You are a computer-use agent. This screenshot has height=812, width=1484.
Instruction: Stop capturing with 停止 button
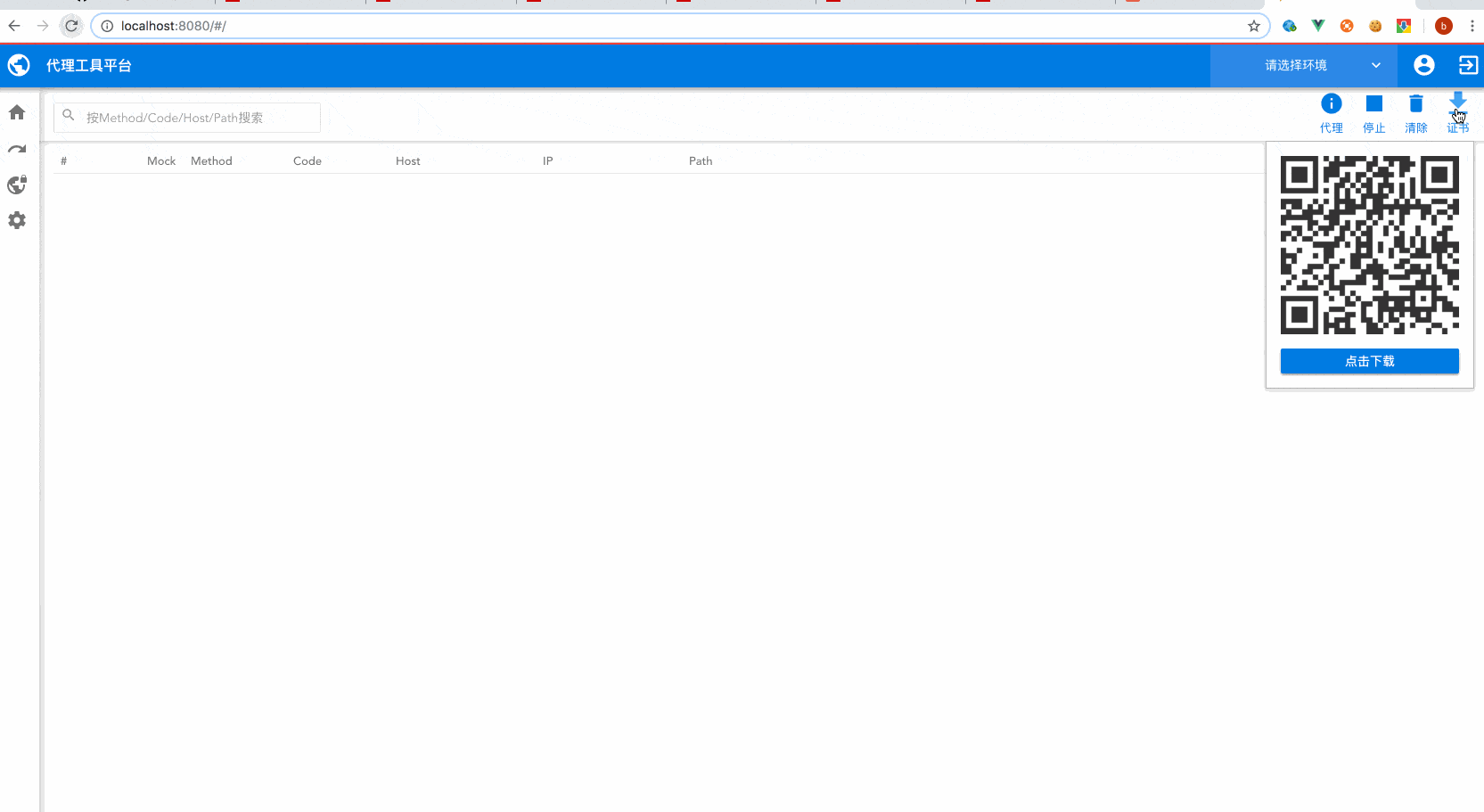pos(1374,113)
